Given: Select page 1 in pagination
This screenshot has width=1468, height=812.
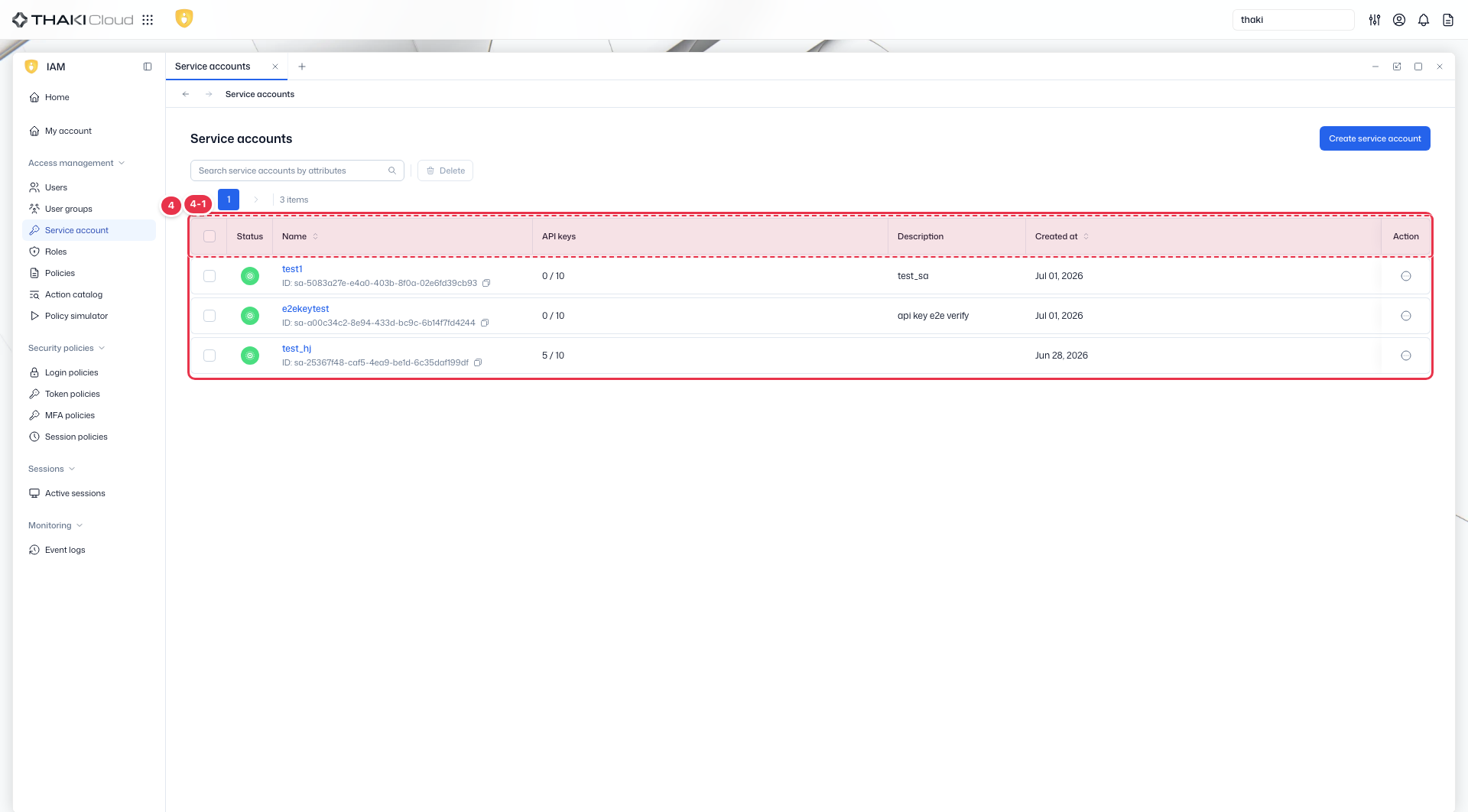Looking at the screenshot, I should (229, 200).
